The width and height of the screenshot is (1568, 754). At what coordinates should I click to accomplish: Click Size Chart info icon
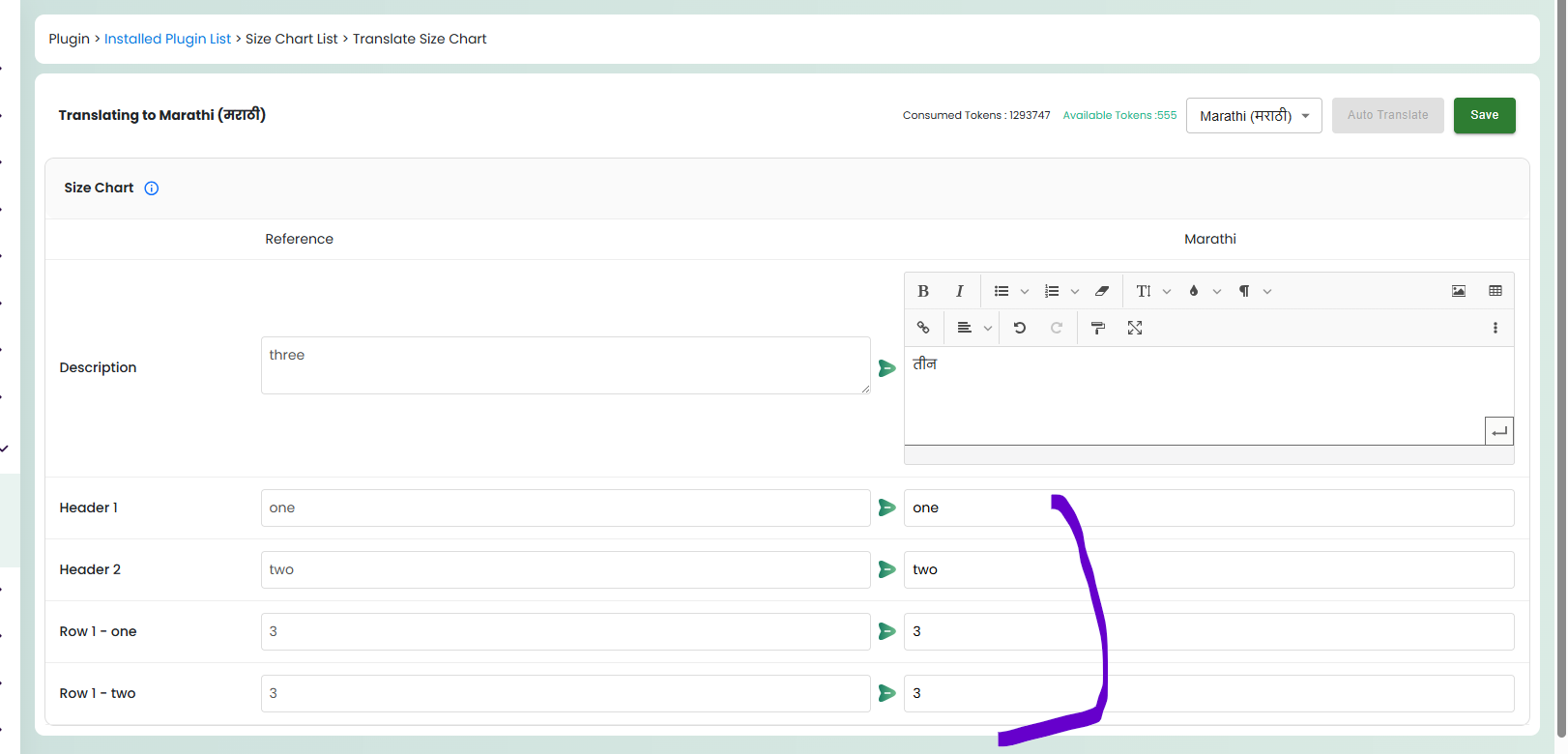[x=152, y=188]
